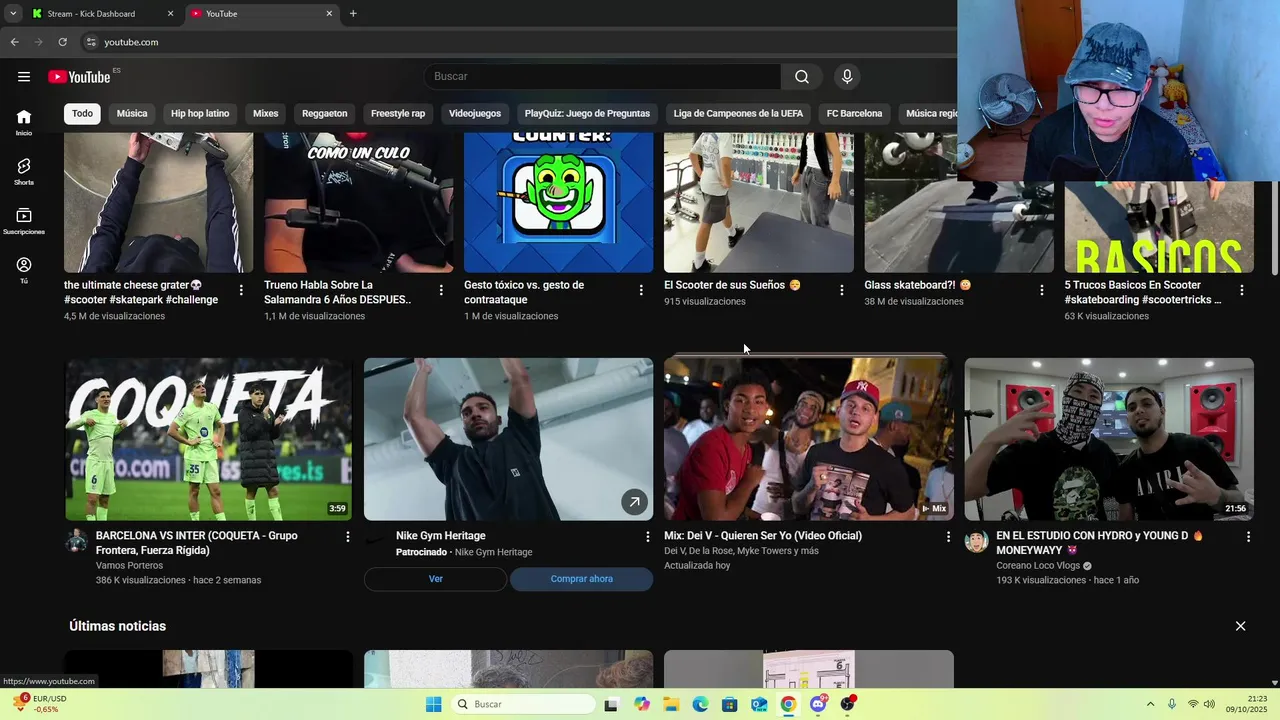Open options for Trueno Habla short
This screenshot has height=720, width=1280.
pos(441,290)
